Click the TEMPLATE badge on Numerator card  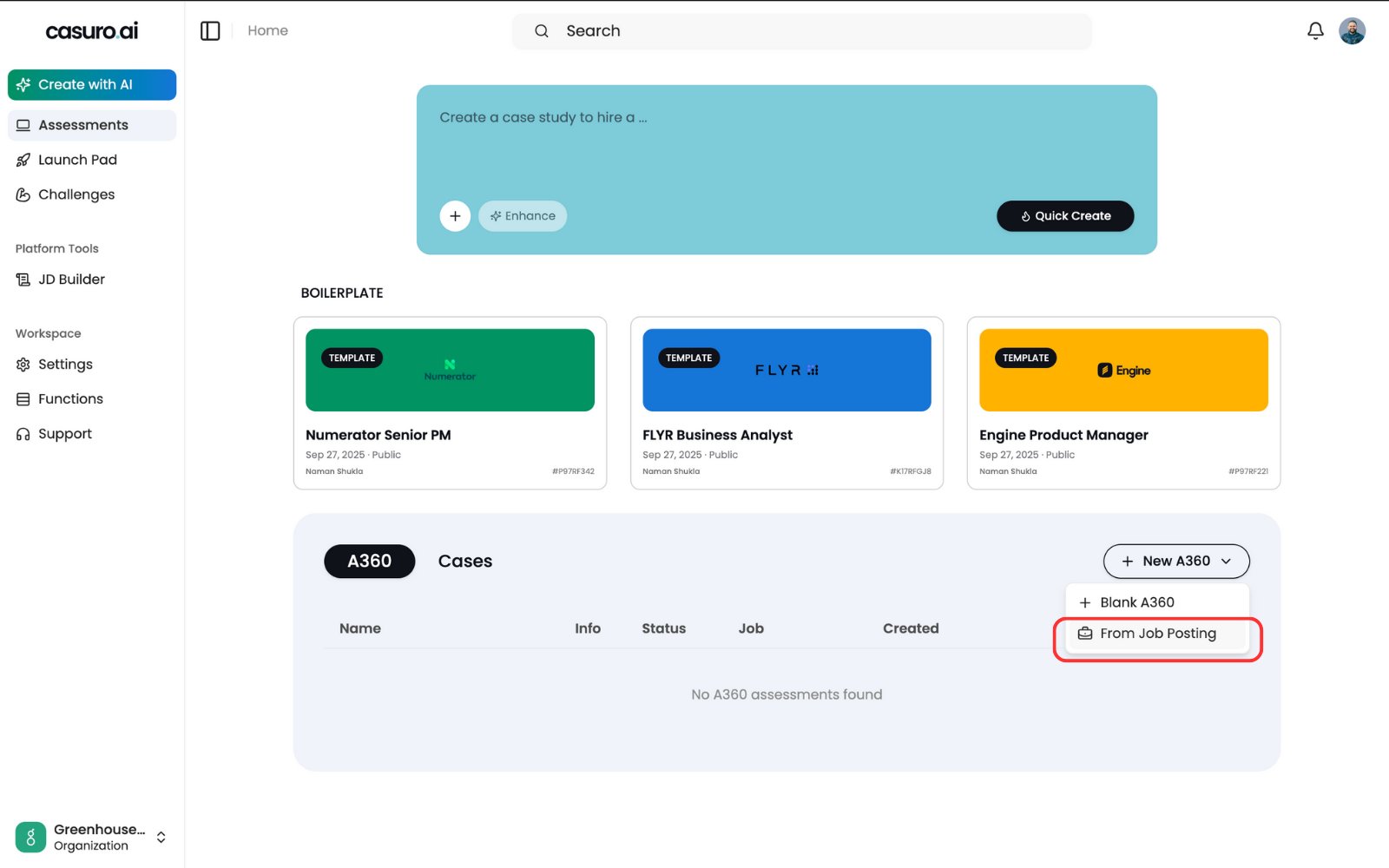tap(352, 358)
